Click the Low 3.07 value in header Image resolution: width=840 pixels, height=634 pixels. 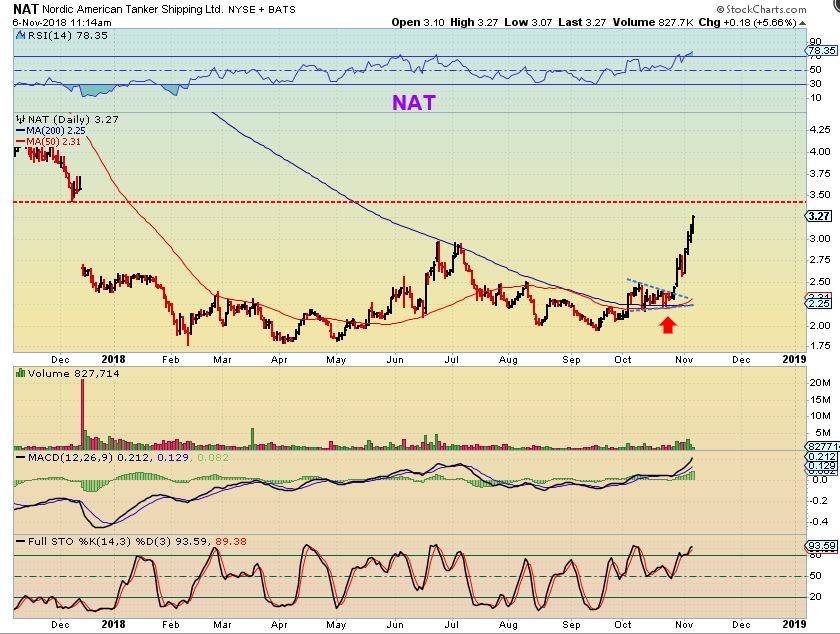528,23
